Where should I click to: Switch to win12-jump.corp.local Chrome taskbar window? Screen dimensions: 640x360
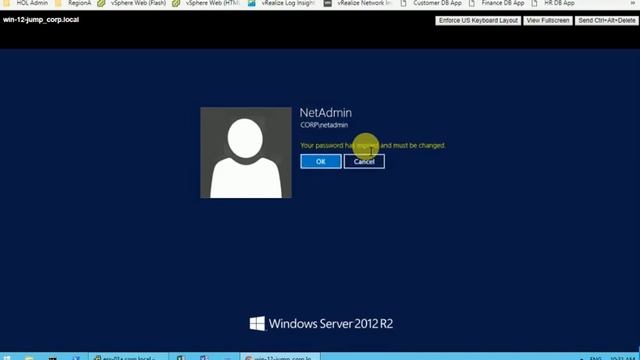280,357
